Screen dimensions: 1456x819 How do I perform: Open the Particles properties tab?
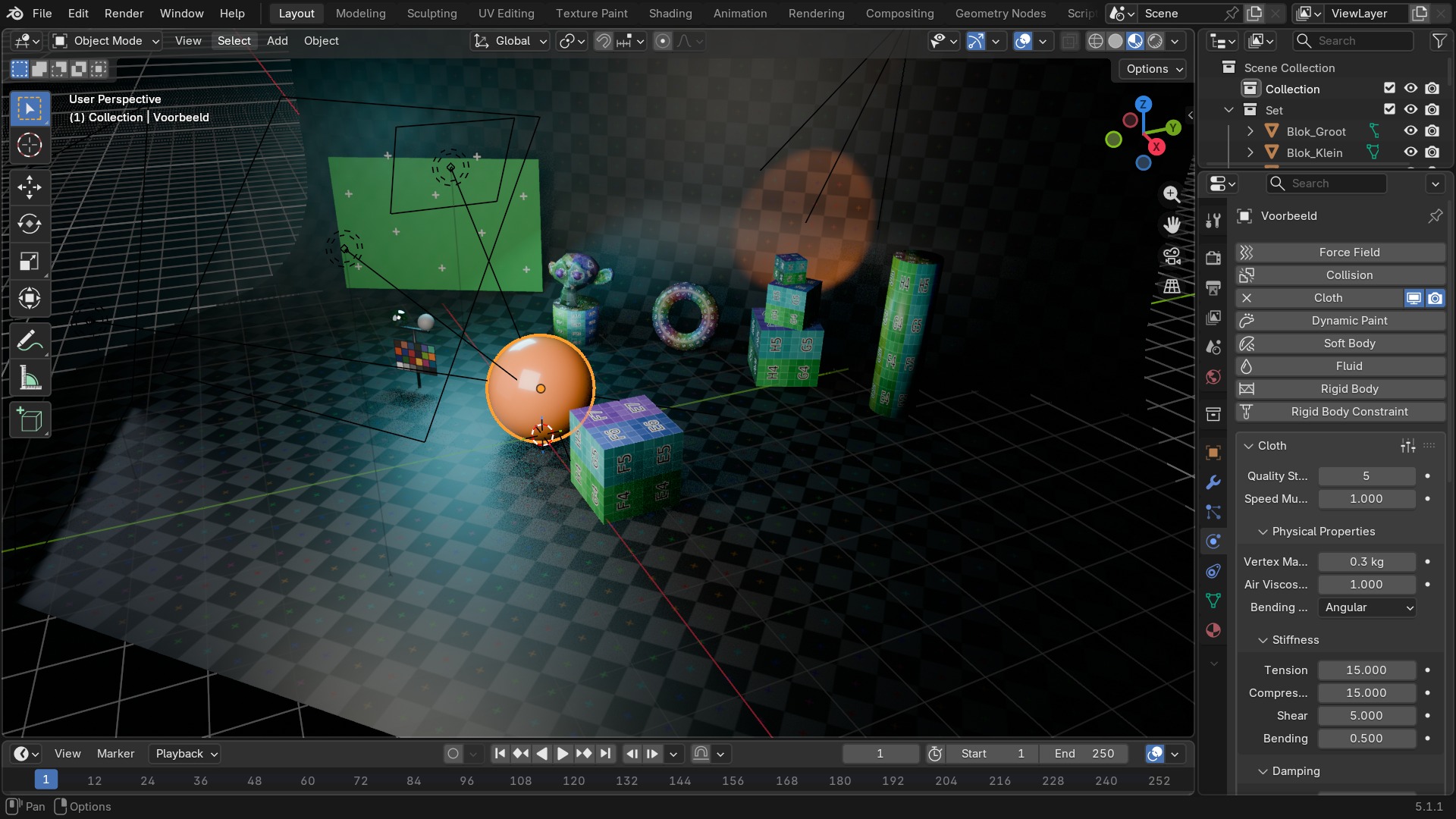point(1213,512)
